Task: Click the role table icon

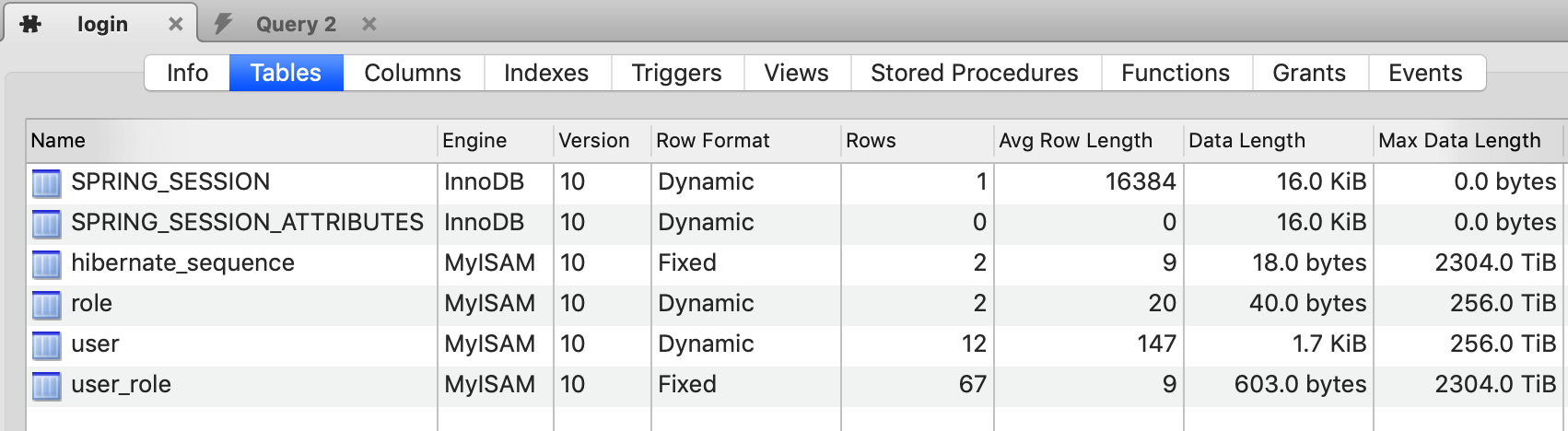Action: pyautogui.click(x=46, y=305)
